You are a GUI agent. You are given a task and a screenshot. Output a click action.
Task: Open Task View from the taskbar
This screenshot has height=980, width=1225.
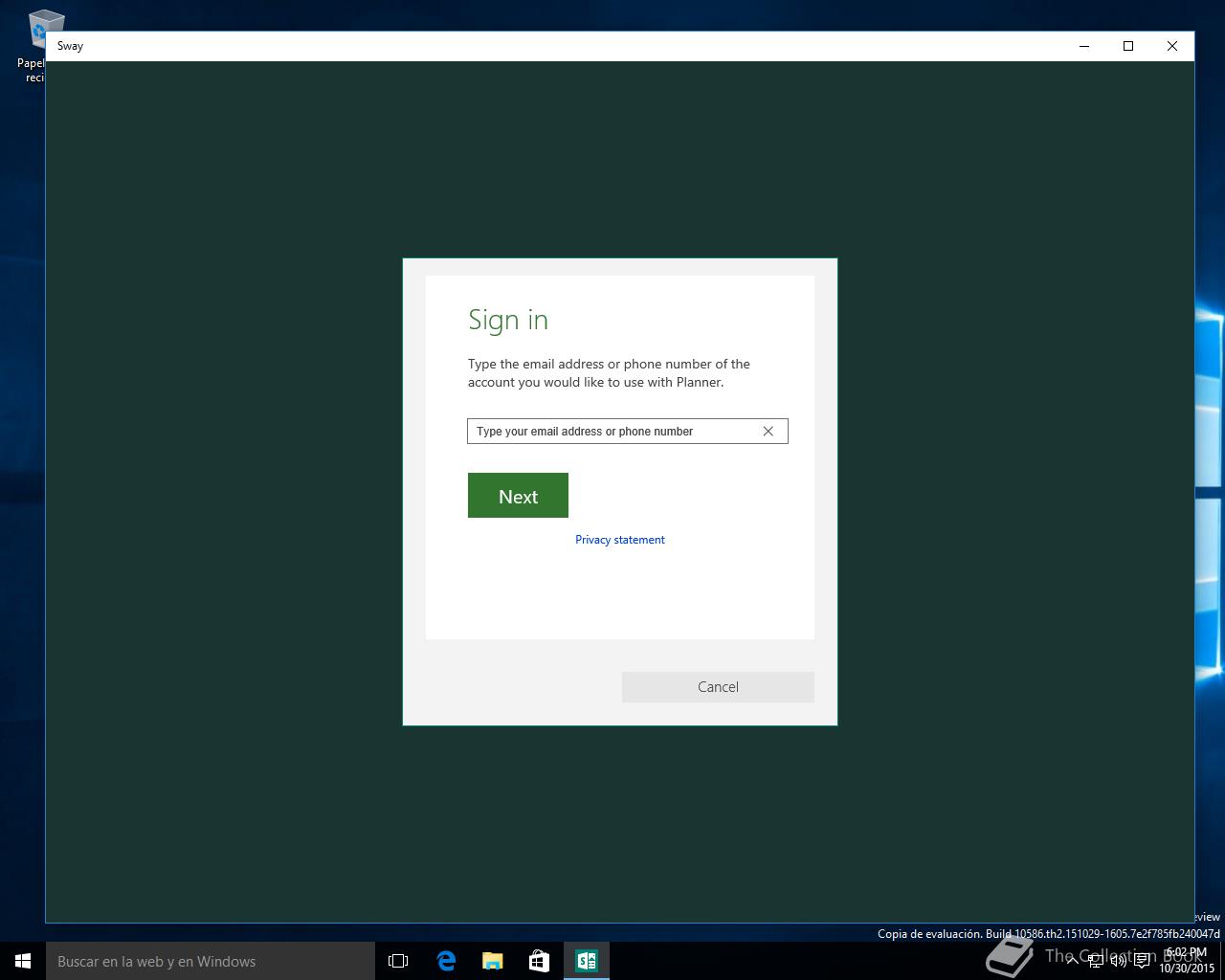[x=398, y=961]
